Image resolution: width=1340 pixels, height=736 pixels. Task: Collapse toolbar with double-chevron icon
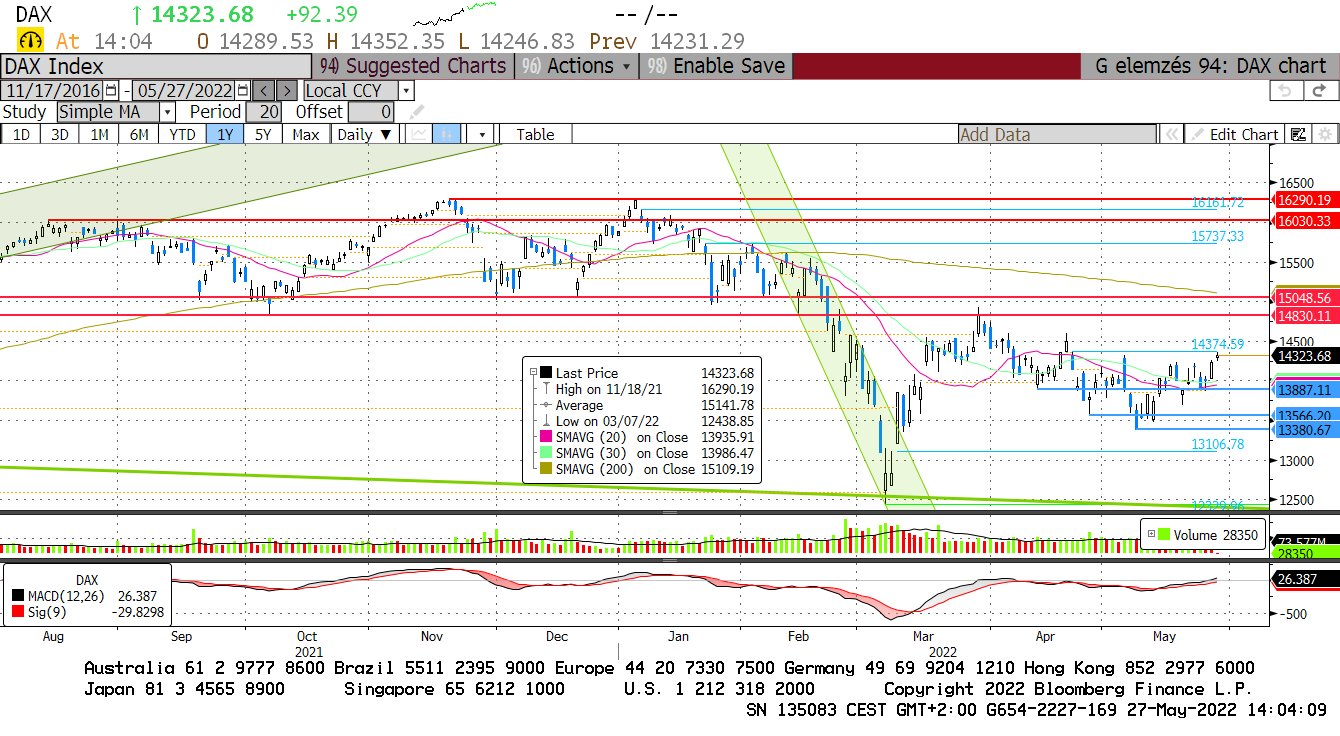click(x=1171, y=134)
